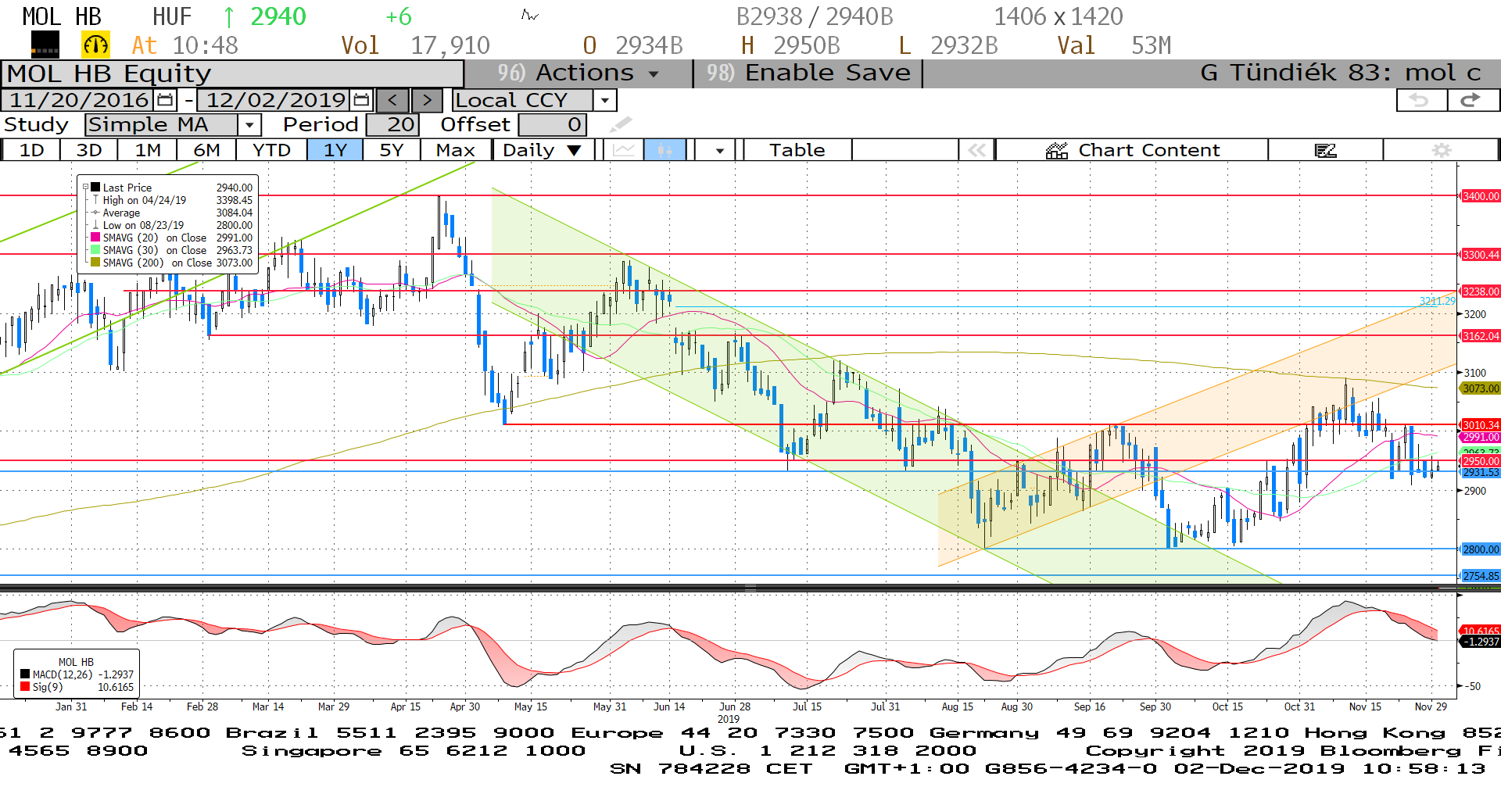Viewport: 1501px width, 812px height.
Task: Click the Average legend row
Action: pos(171,213)
